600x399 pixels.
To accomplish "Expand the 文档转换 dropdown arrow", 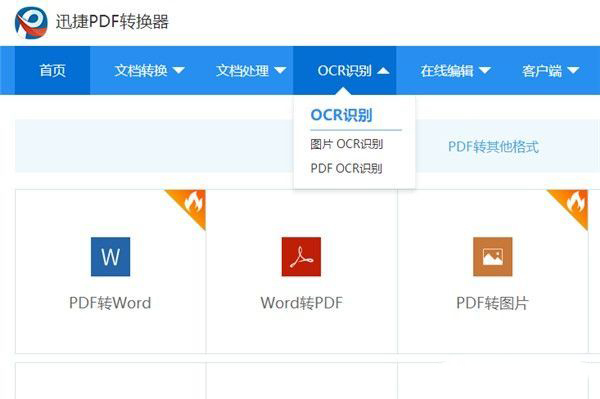I will 178,70.
